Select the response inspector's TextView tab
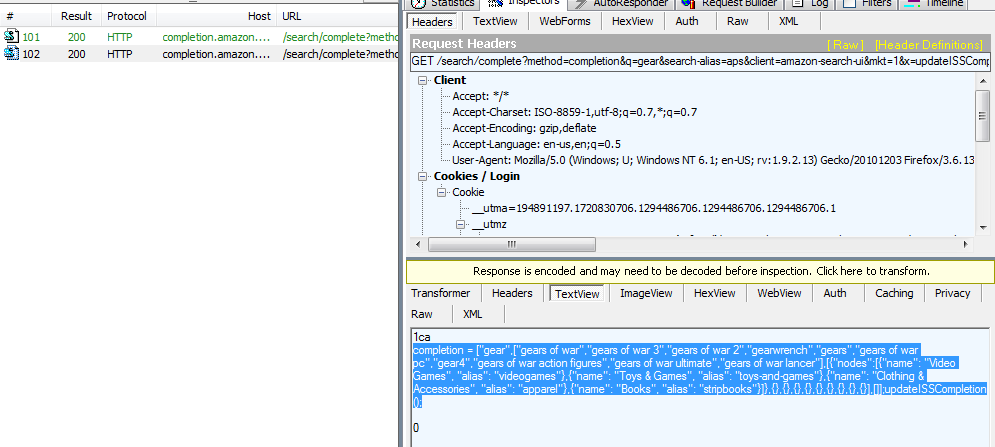 tap(577, 293)
